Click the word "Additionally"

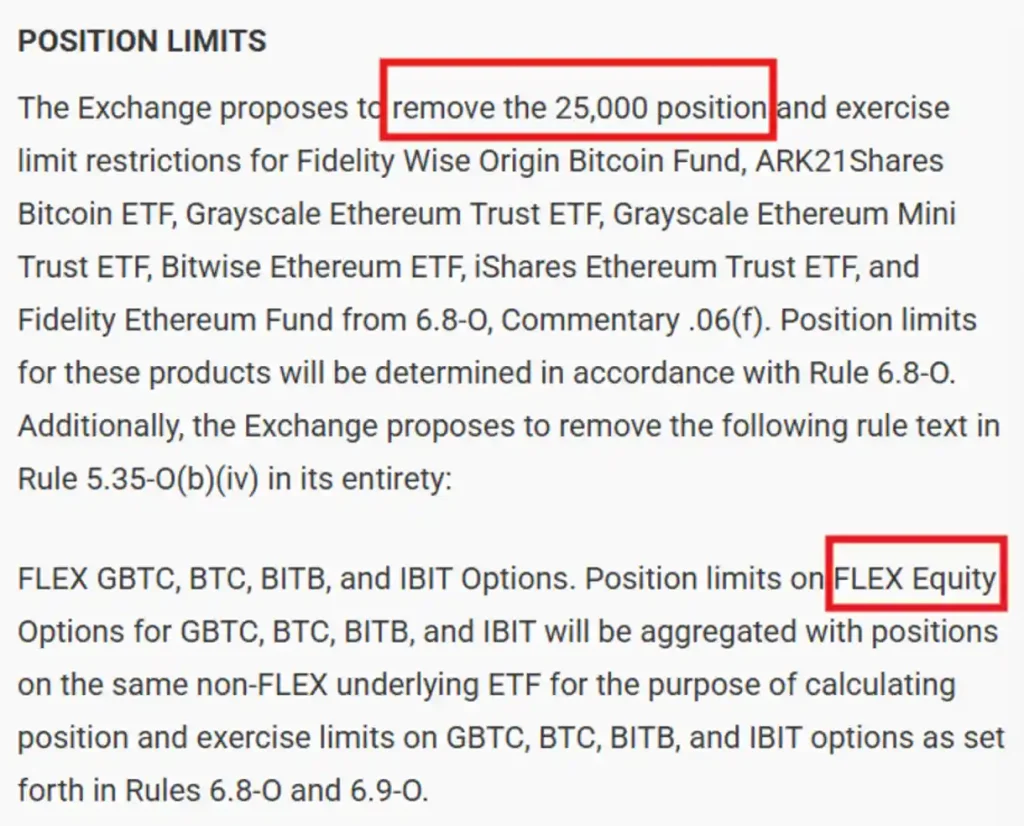tap(99, 426)
